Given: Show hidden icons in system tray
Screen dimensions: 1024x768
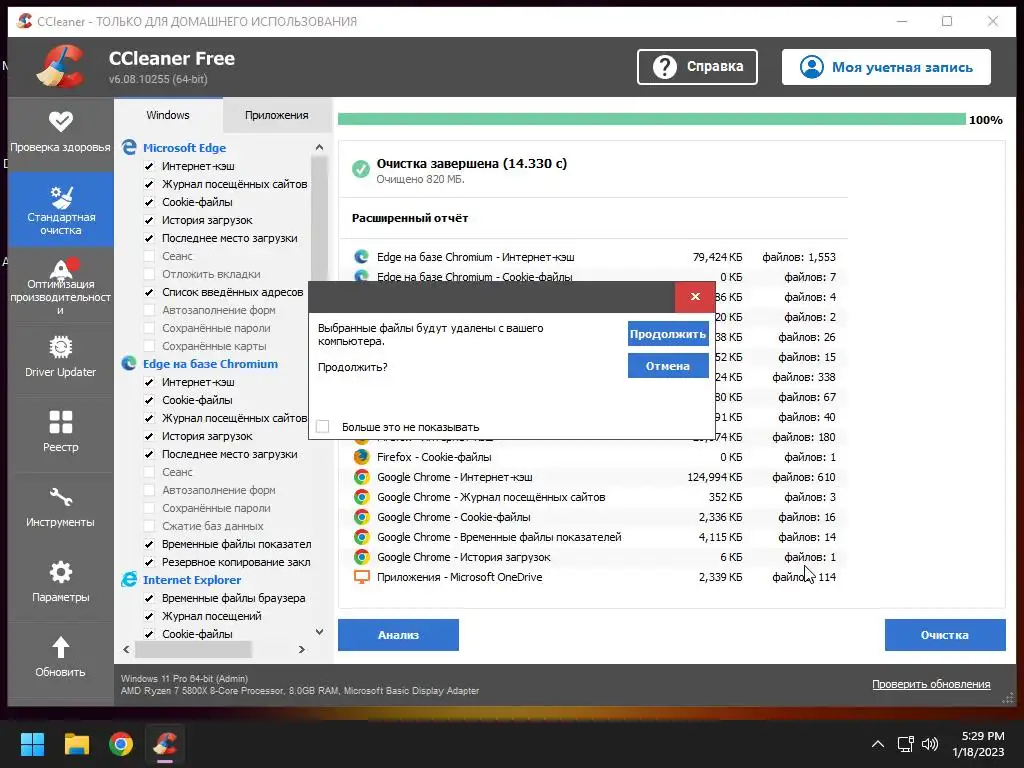Looking at the screenshot, I should coord(878,744).
